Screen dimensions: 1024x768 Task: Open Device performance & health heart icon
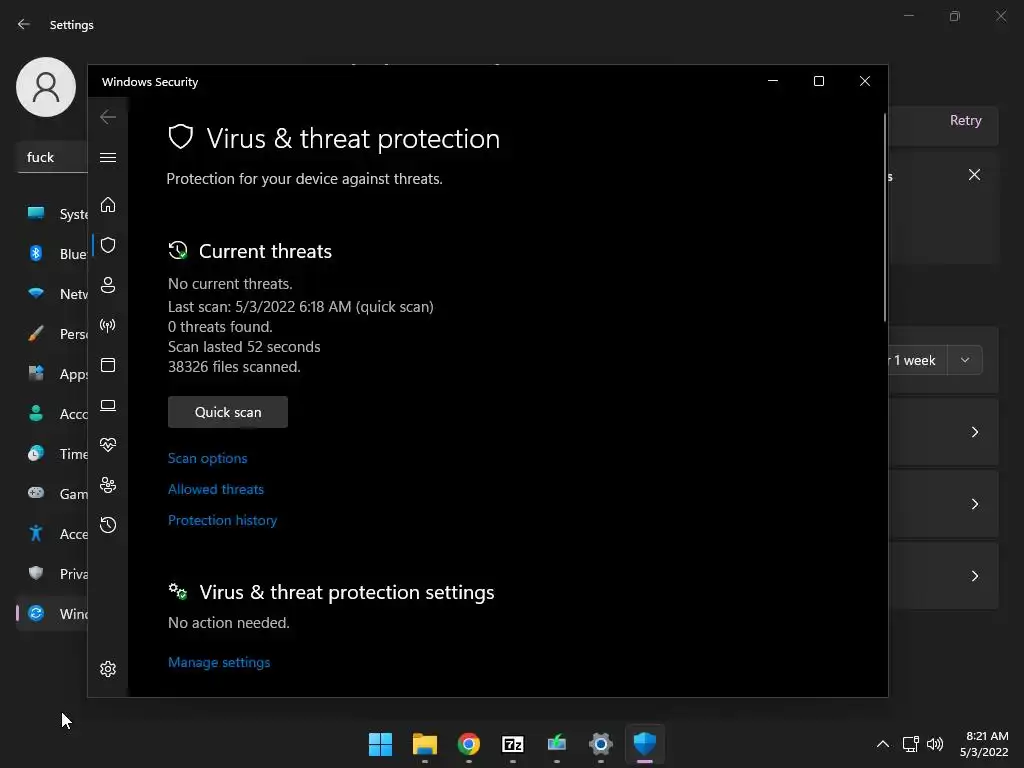(x=108, y=445)
